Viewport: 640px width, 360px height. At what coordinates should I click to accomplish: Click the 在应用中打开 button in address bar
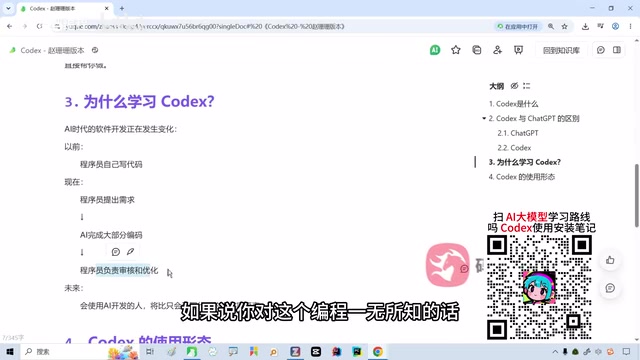[518, 26]
